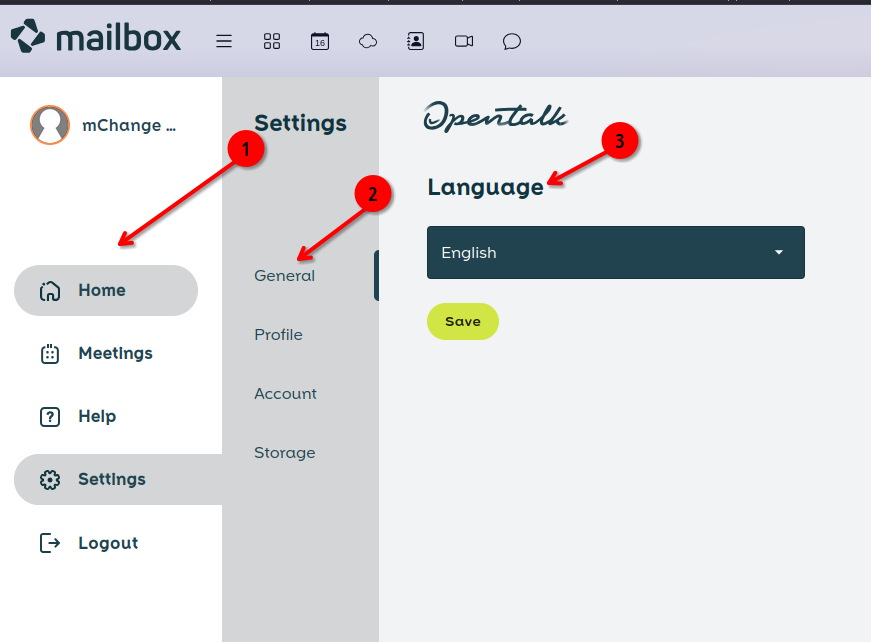871x642 pixels.
Task: Open the chat speech bubble icon
Action: tap(512, 41)
